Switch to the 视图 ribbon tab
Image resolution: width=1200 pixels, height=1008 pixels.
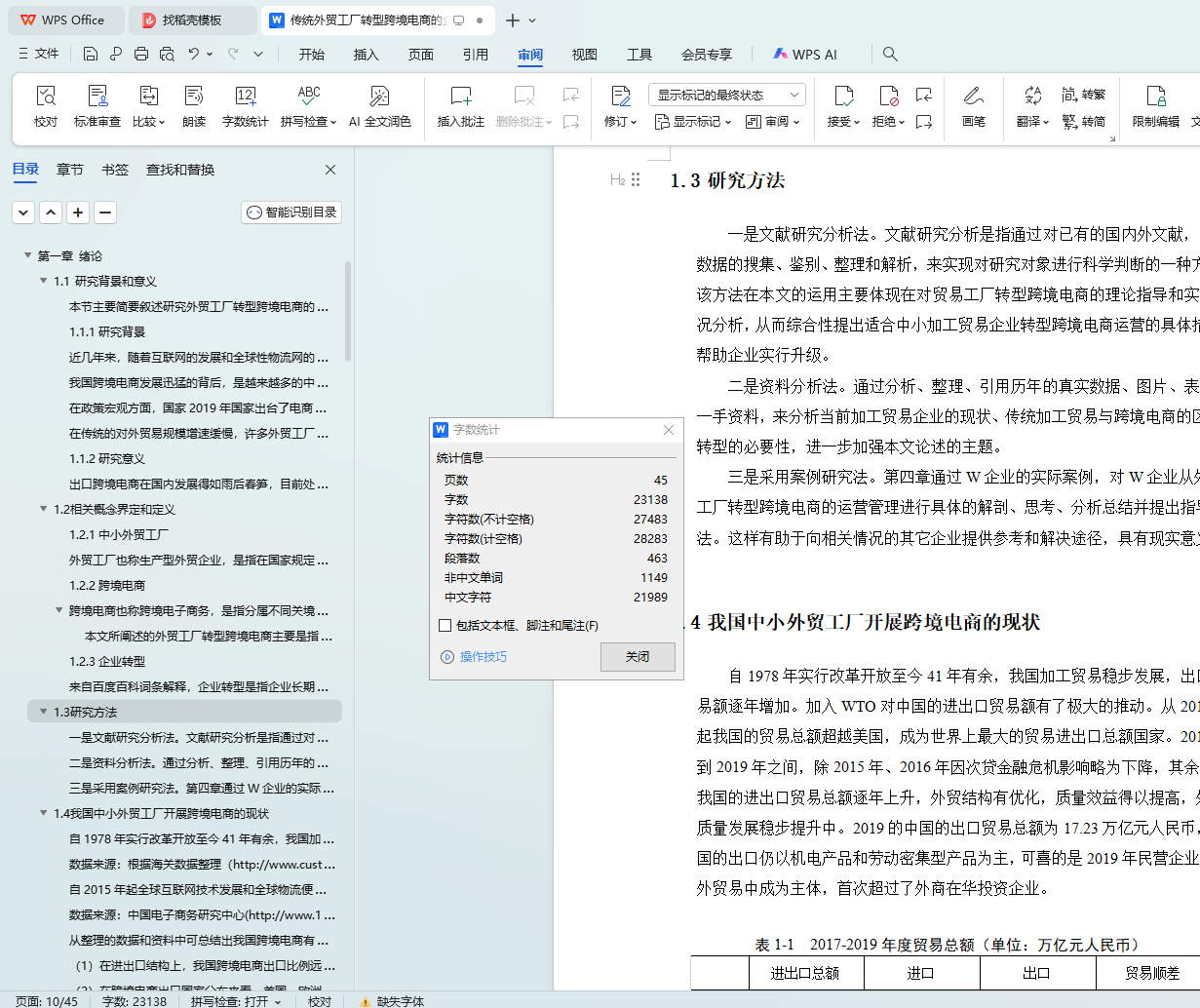click(x=584, y=55)
